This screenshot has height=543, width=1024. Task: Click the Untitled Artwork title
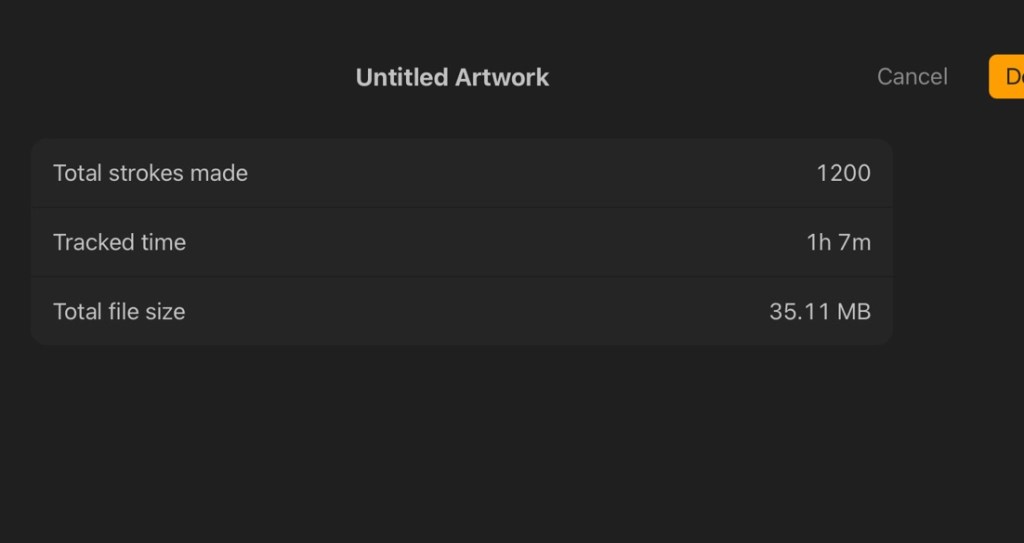pyautogui.click(x=452, y=77)
